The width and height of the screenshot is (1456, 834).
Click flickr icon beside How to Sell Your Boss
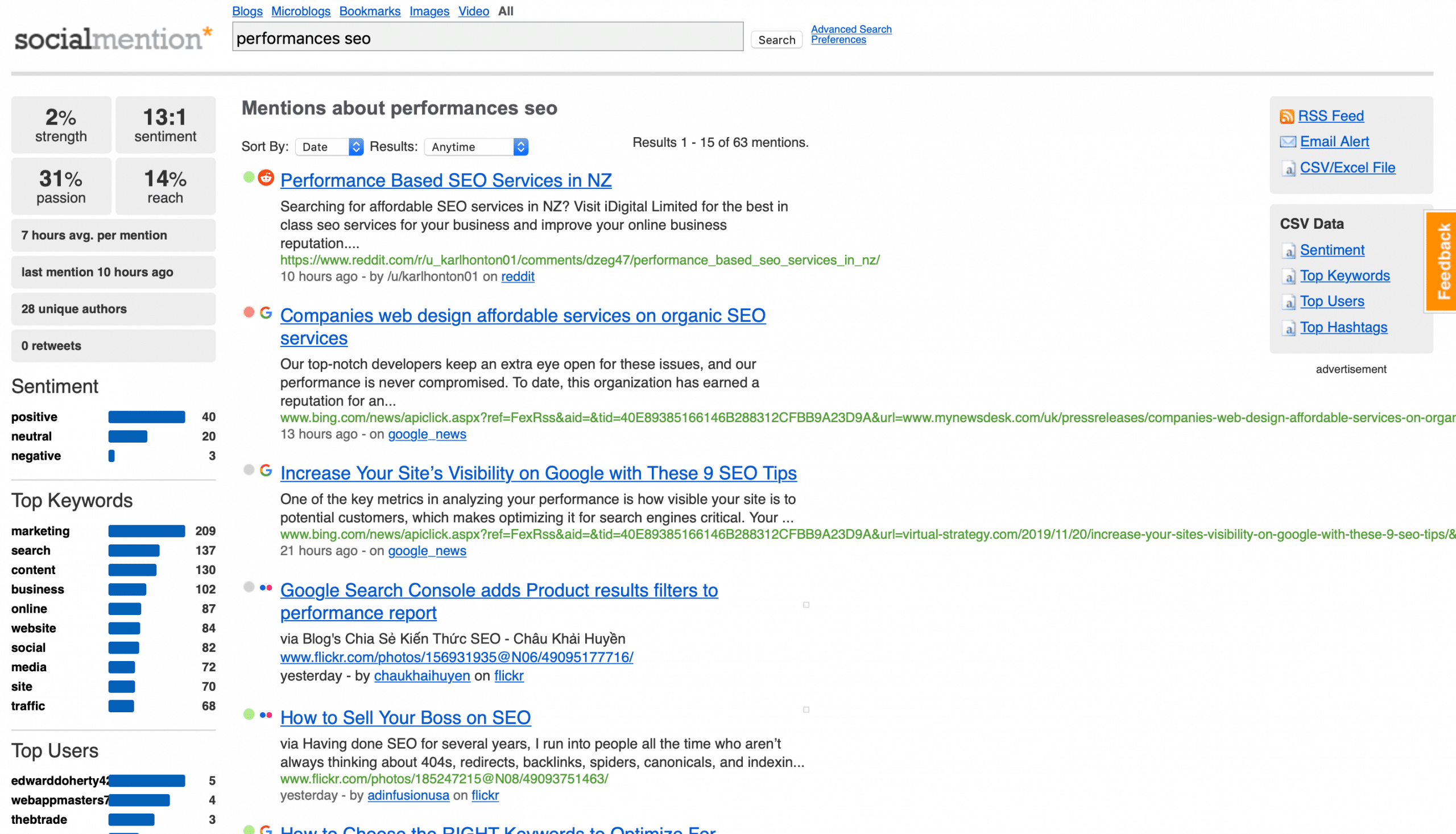[266, 715]
